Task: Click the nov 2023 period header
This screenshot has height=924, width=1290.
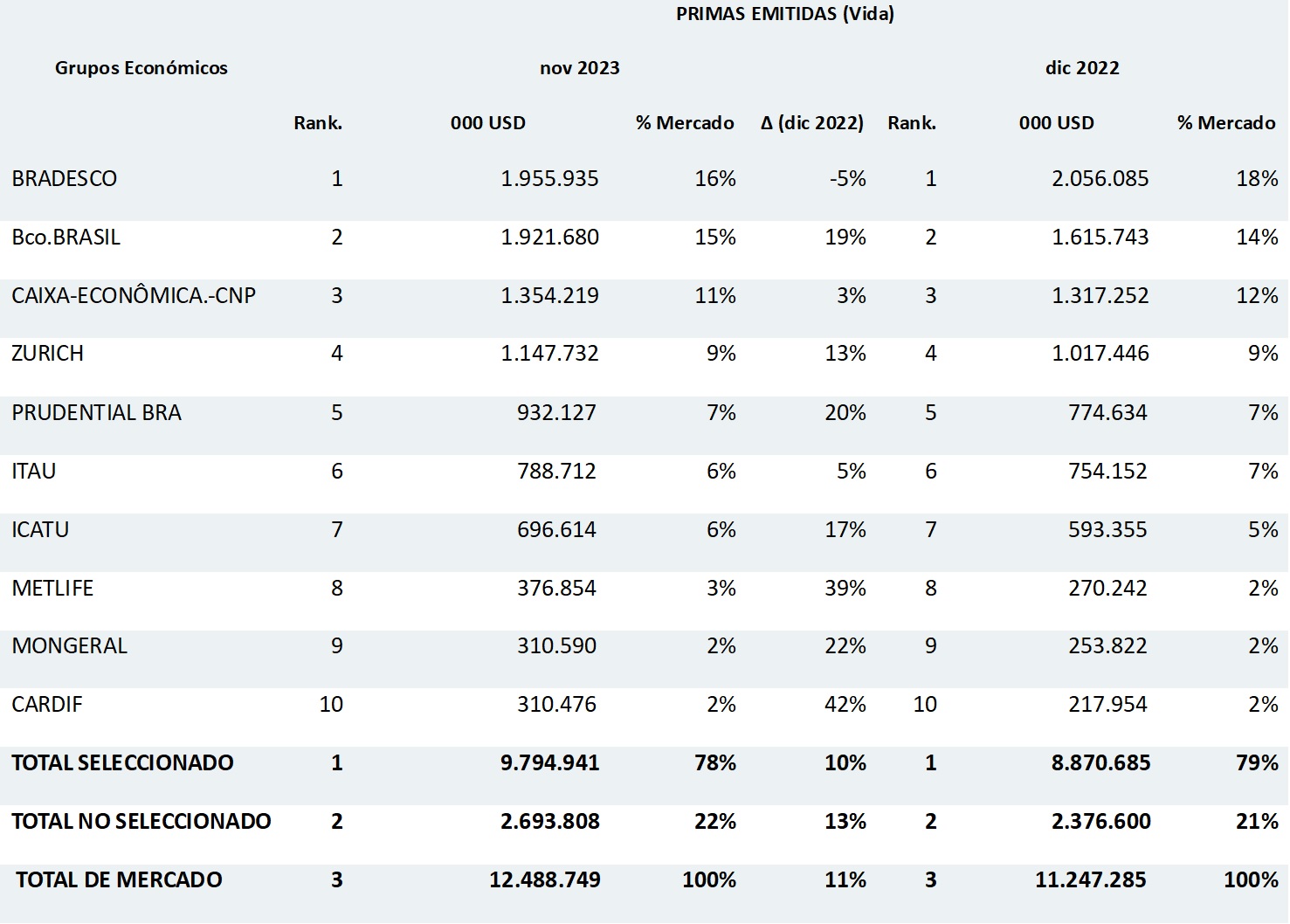Action: coord(580,68)
